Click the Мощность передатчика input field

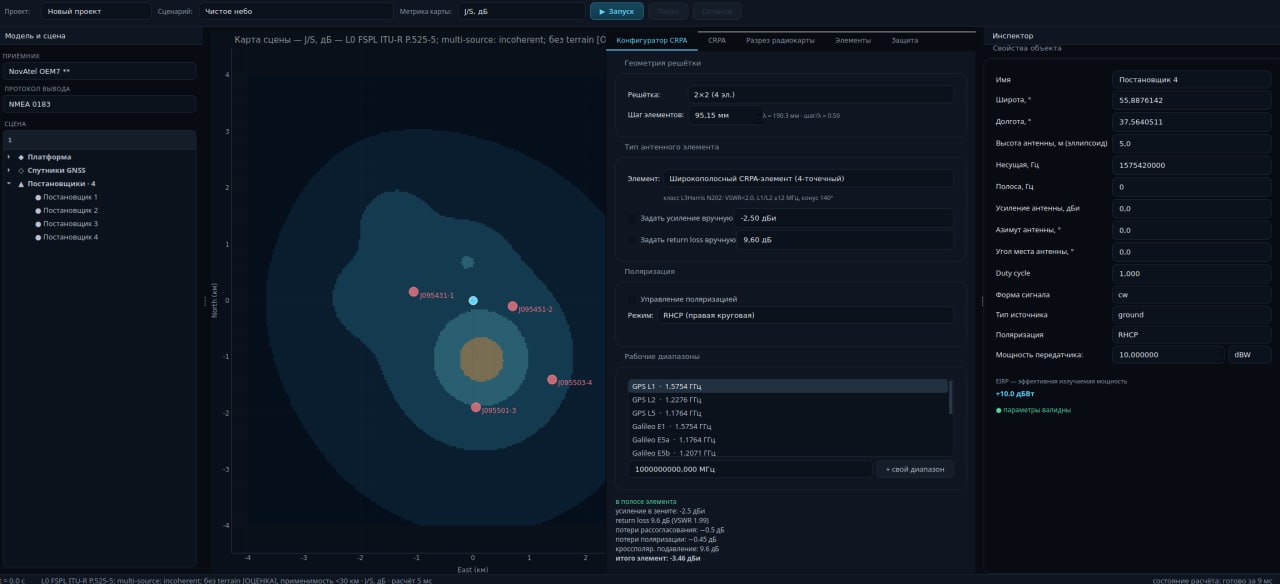point(1167,354)
